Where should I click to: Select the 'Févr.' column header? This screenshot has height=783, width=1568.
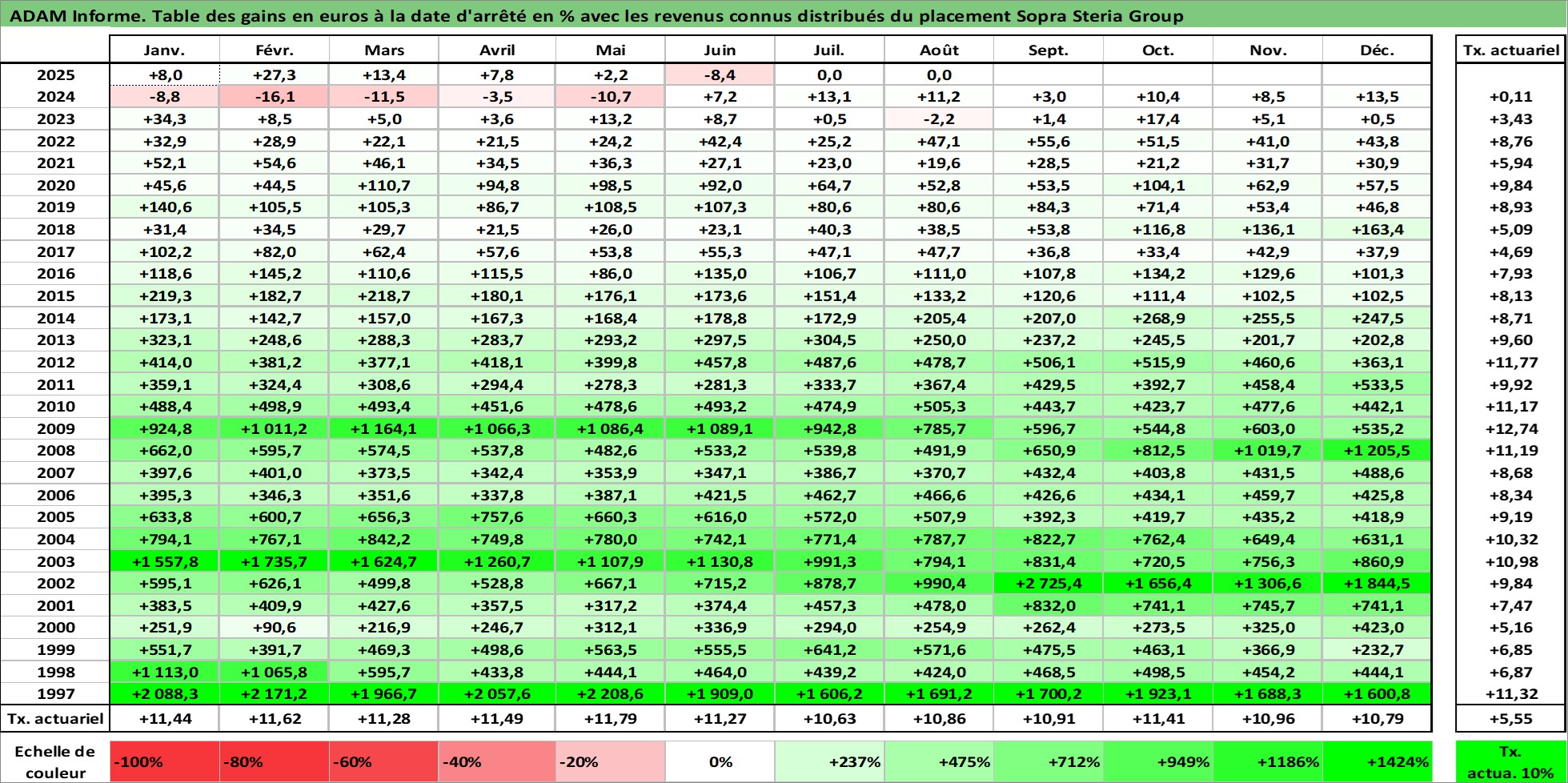pyautogui.click(x=274, y=50)
